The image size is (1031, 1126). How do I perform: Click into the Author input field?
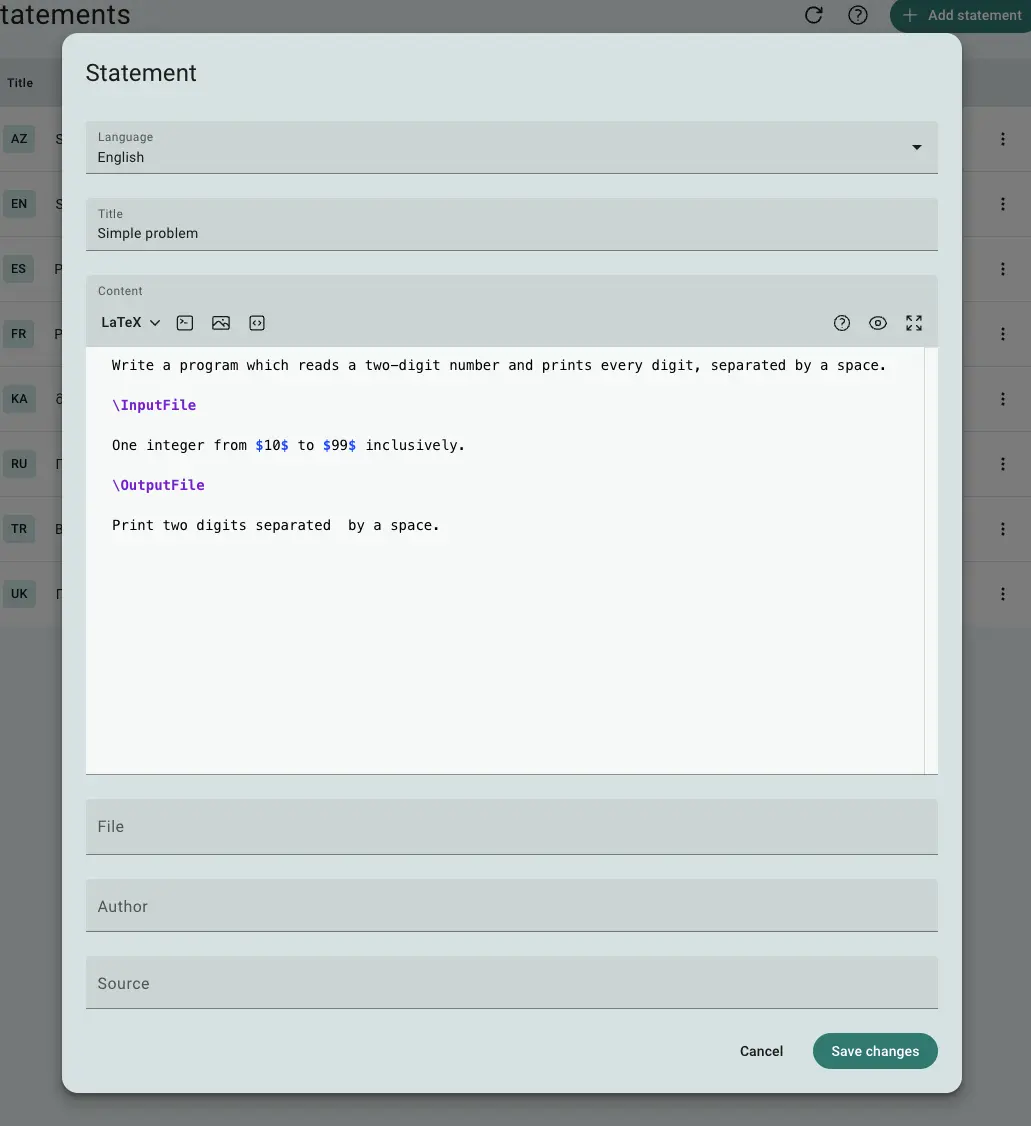pos(511,906)
